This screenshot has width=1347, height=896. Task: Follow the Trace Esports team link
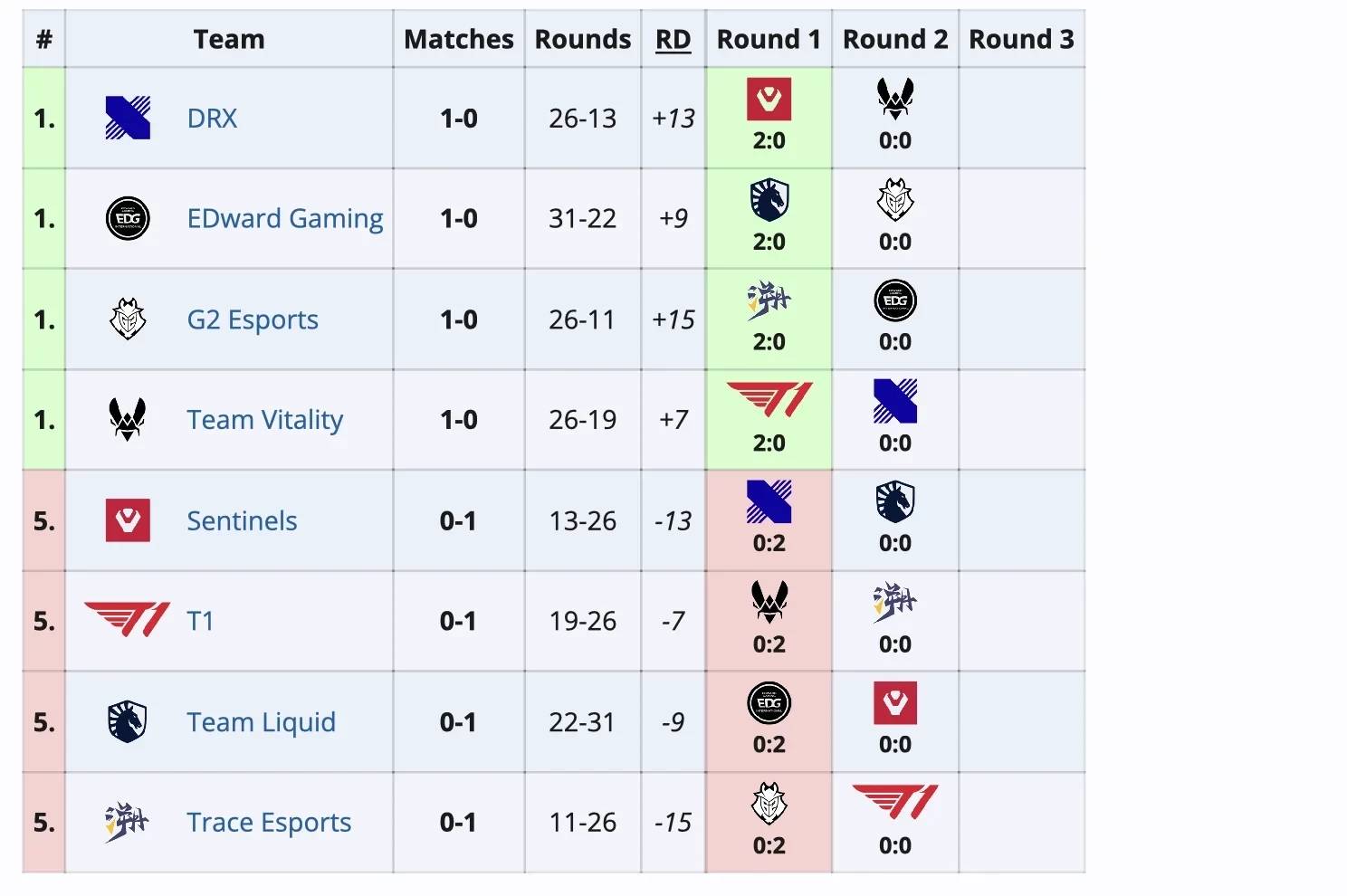tap(269, 823)
